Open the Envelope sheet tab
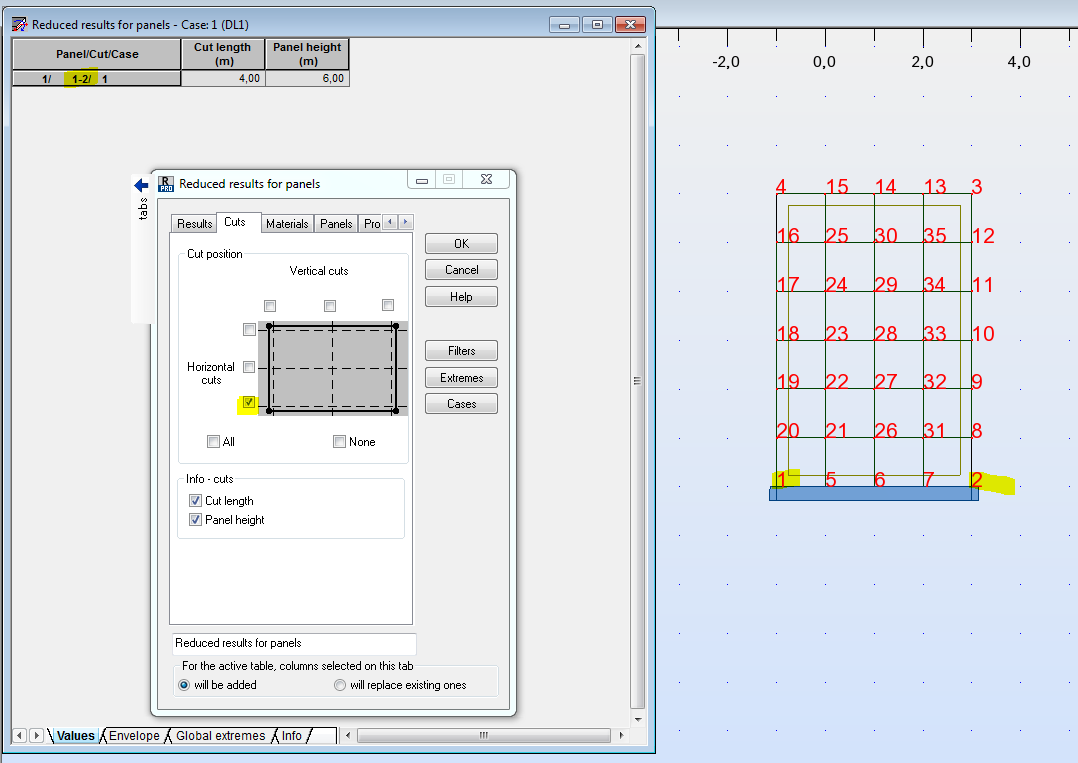 click(133, 735)
